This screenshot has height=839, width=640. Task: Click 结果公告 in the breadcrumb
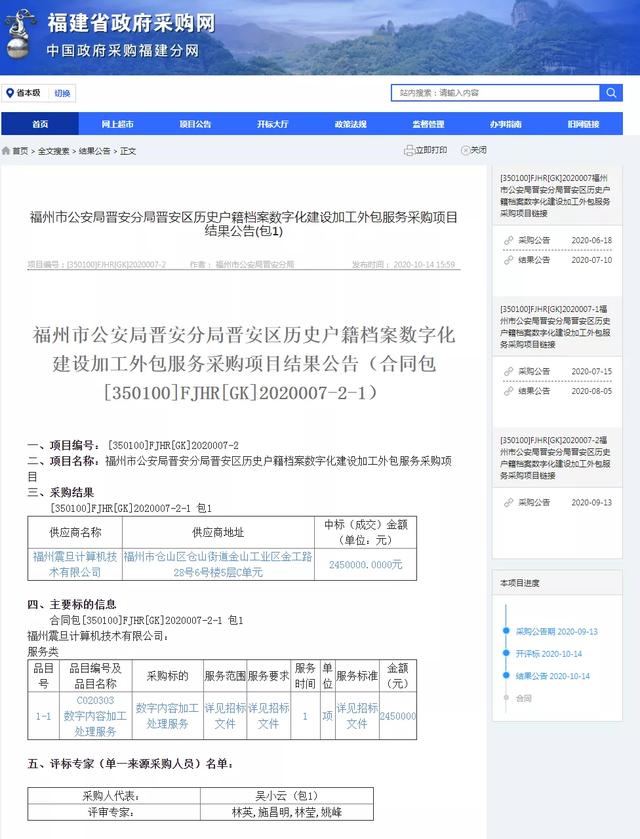pyautogui.click(x=95, y=151)
